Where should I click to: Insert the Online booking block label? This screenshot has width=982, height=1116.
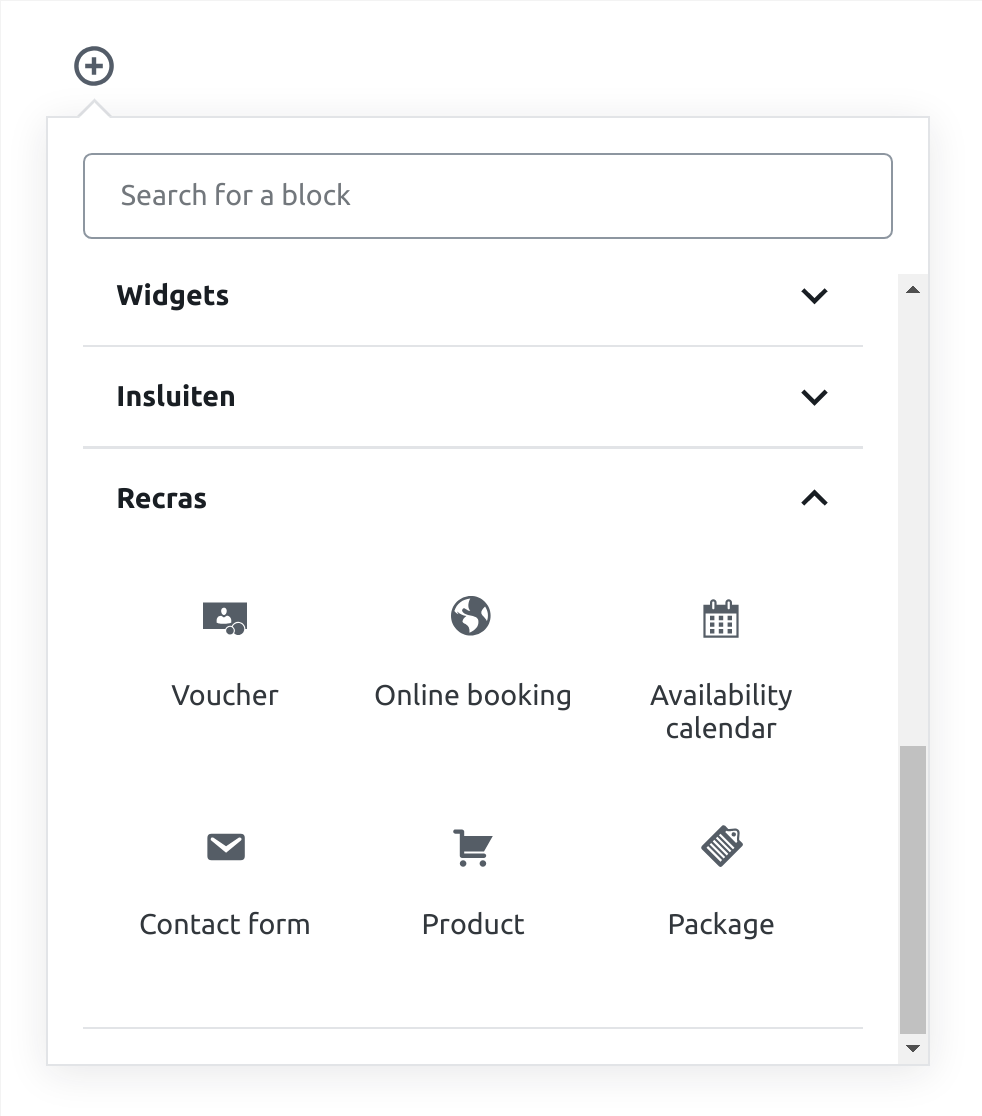473,695
